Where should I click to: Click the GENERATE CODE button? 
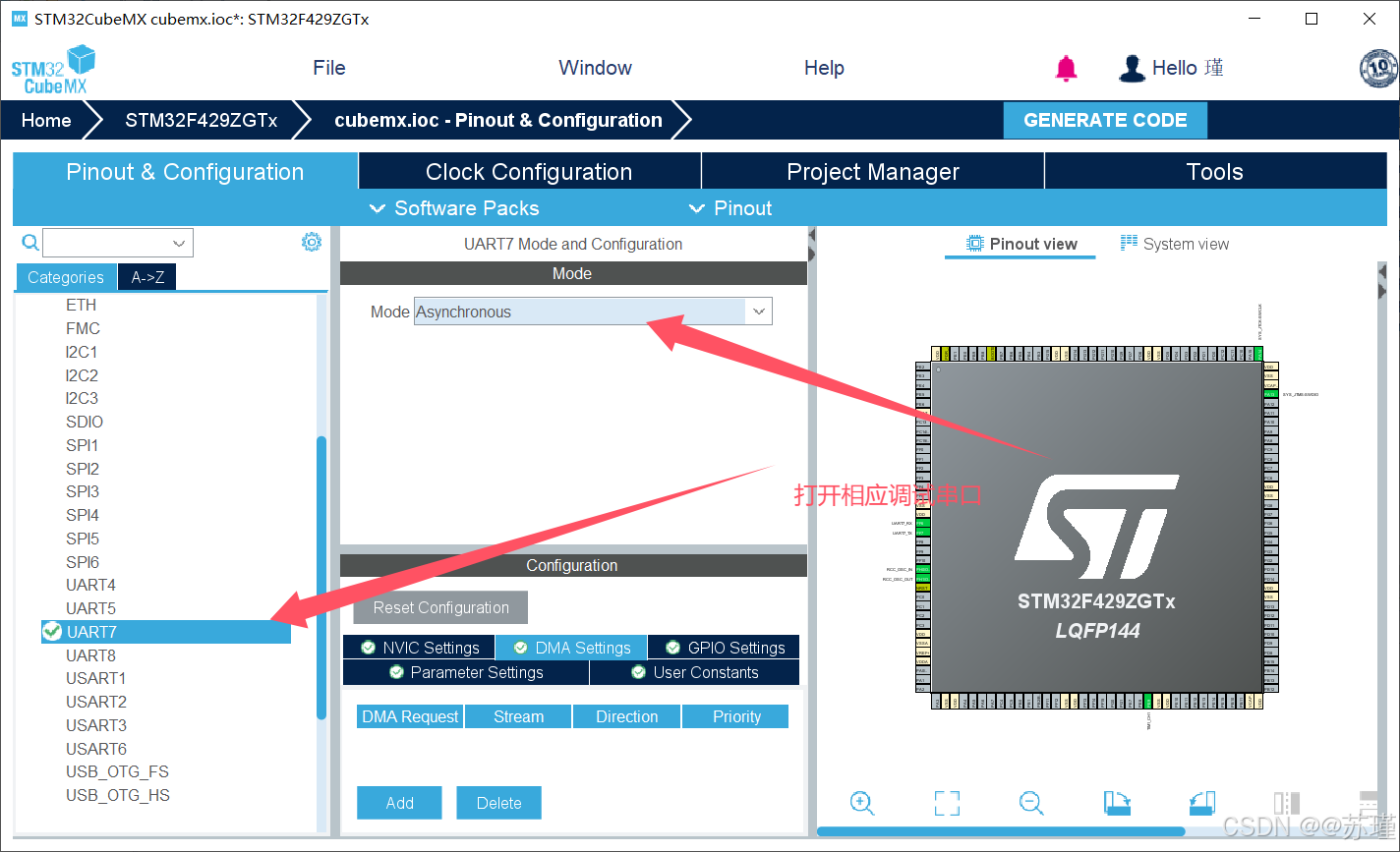click(1105, 120)
